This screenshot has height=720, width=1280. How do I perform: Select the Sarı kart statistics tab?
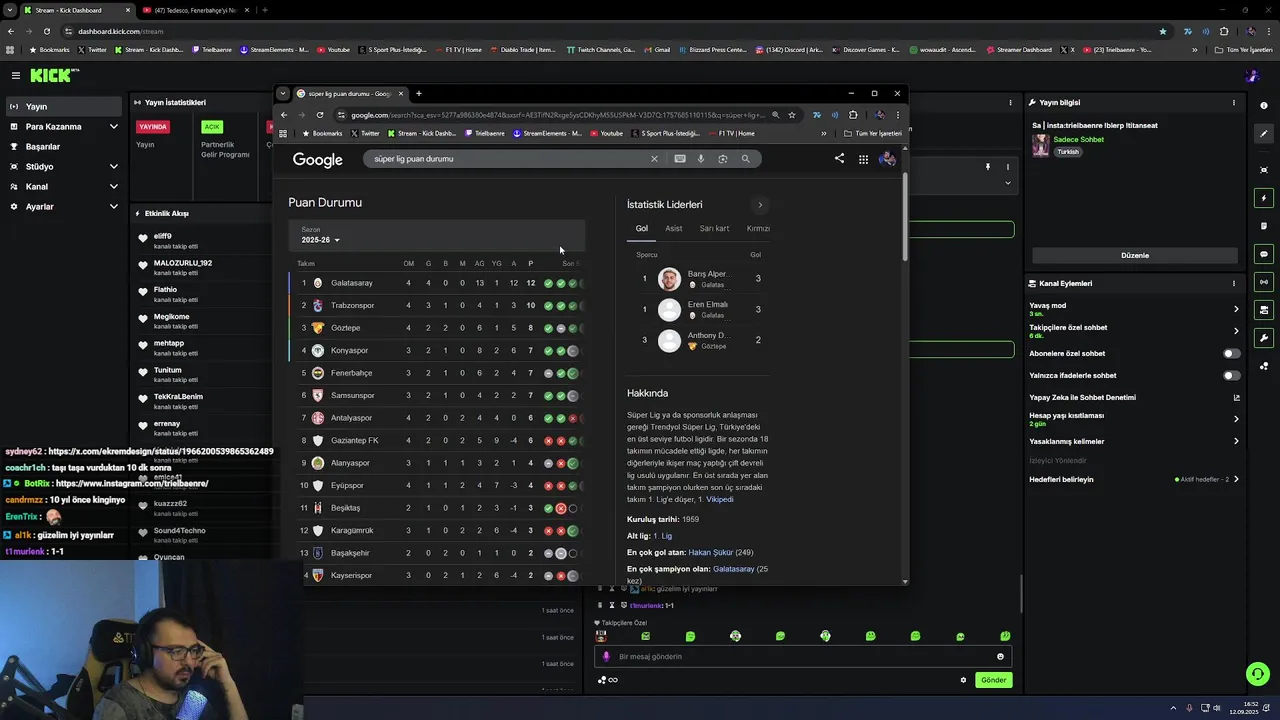[714, 229]
